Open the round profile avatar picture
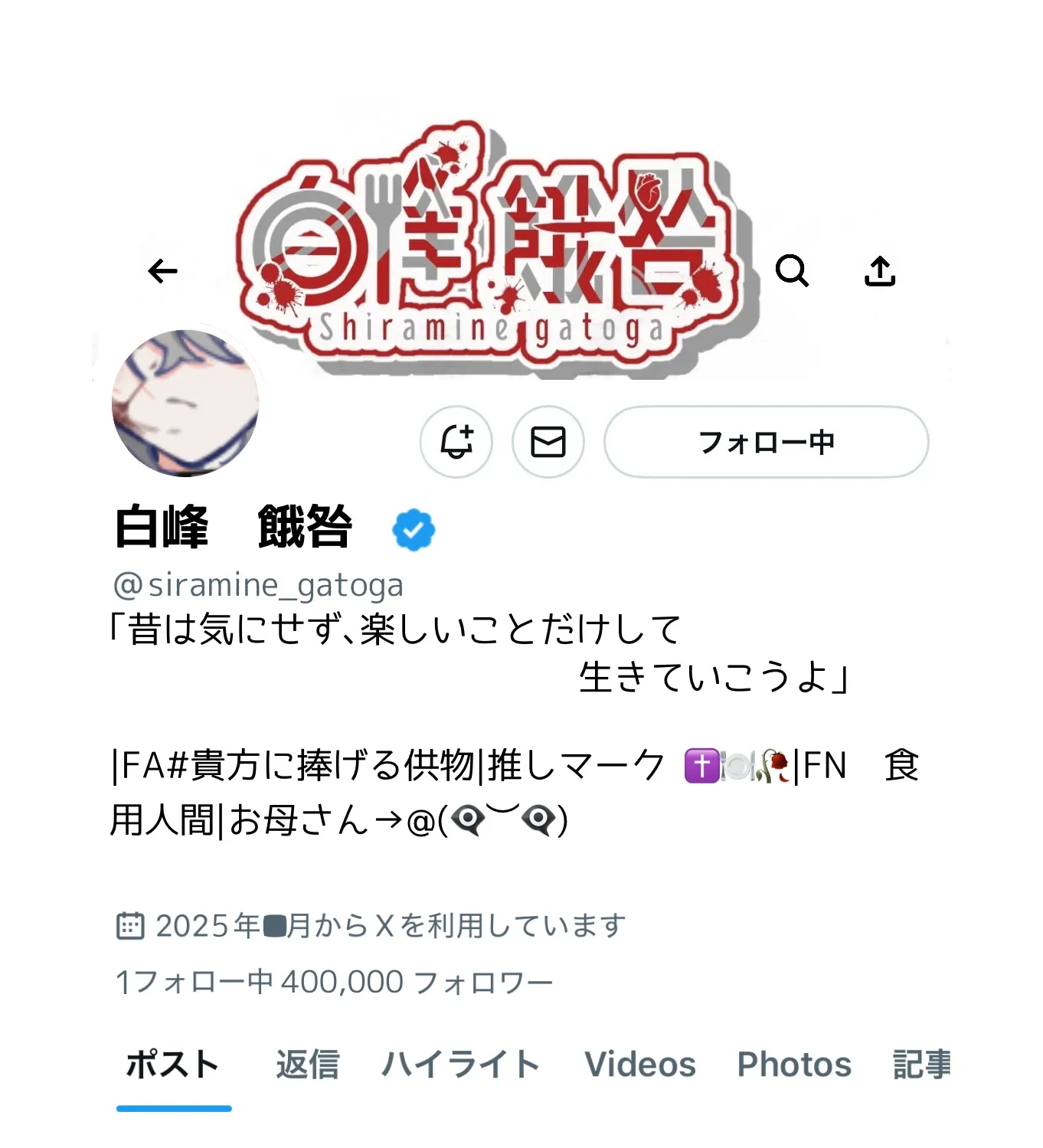Viewport: 1043px width, 1148px height. 185,403
